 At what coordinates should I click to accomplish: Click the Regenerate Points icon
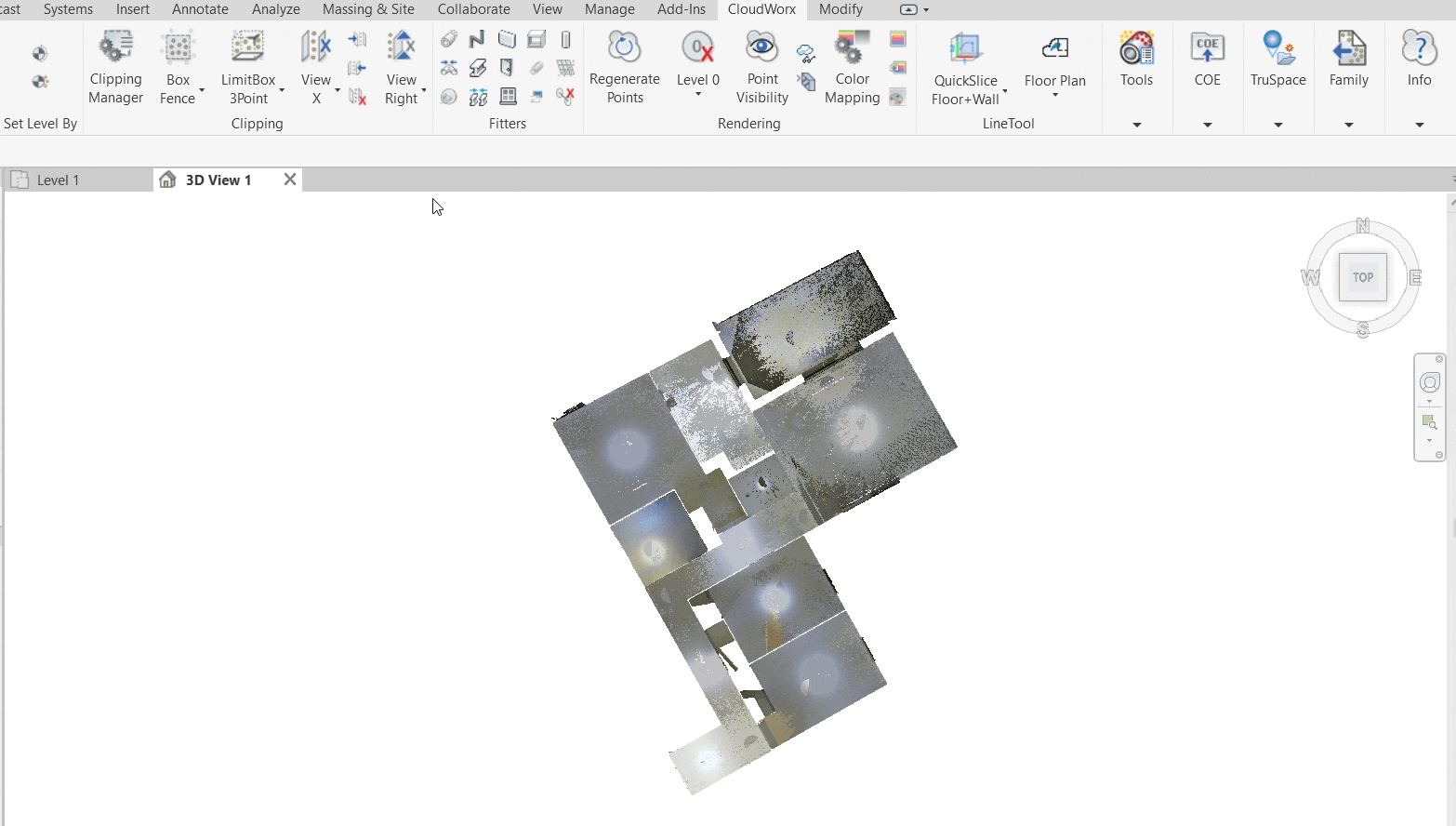pos(624,67)
